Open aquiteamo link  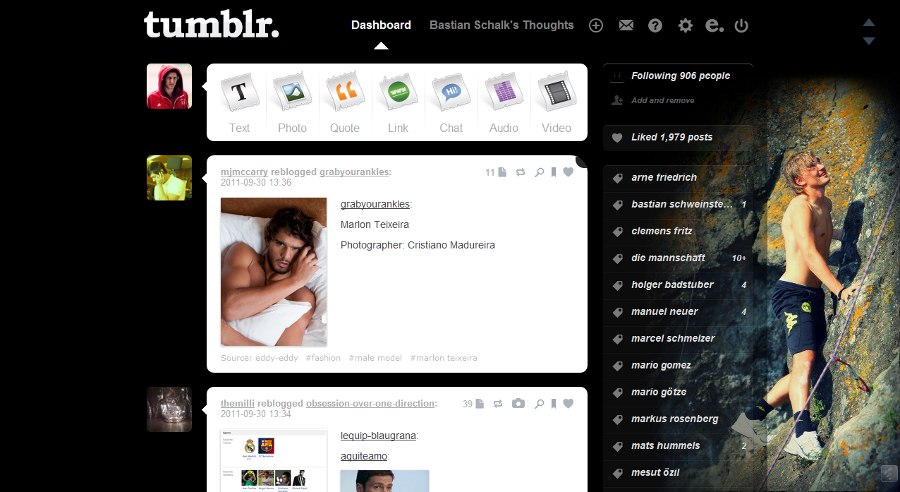click(363, 456)
